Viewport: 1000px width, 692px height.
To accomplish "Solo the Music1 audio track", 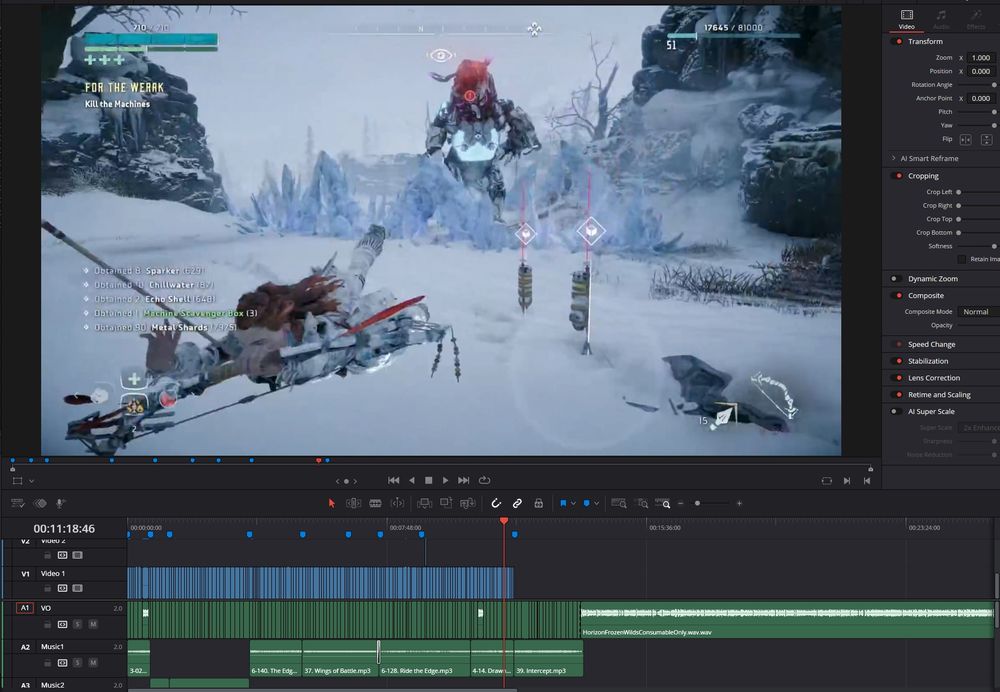I will (78, 663).
